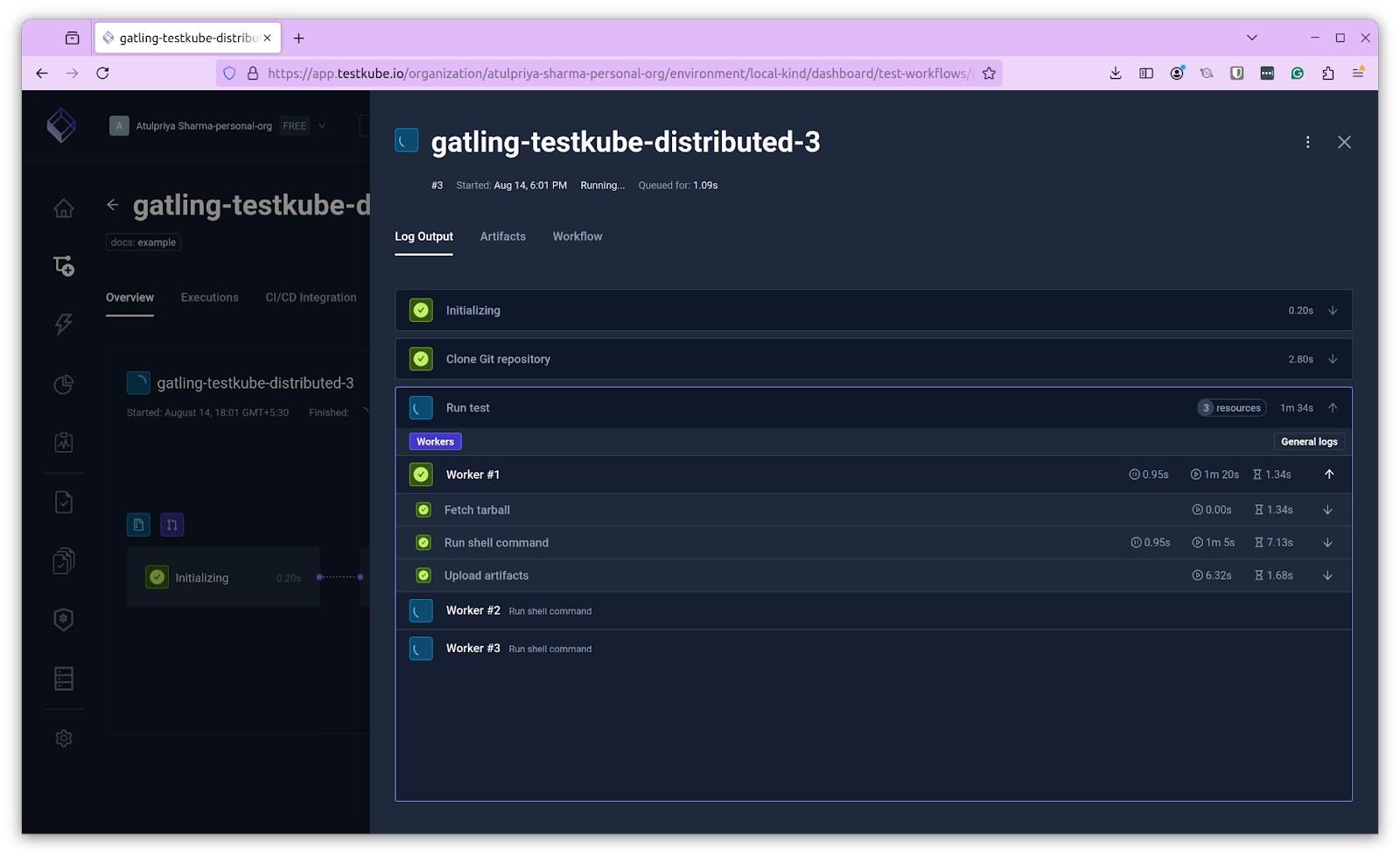Open browser extensions puzzle icon

1328,74
